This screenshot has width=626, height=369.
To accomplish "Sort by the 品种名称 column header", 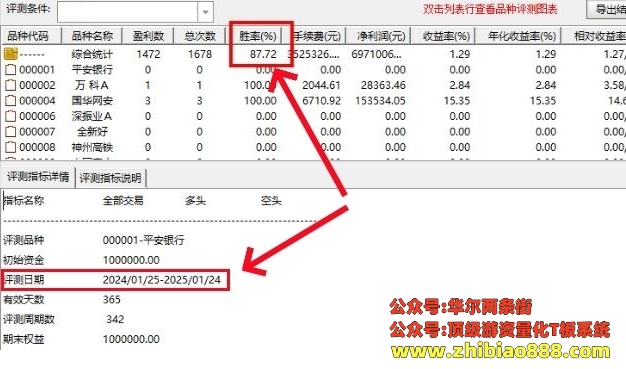I will (x=92, y=36).
